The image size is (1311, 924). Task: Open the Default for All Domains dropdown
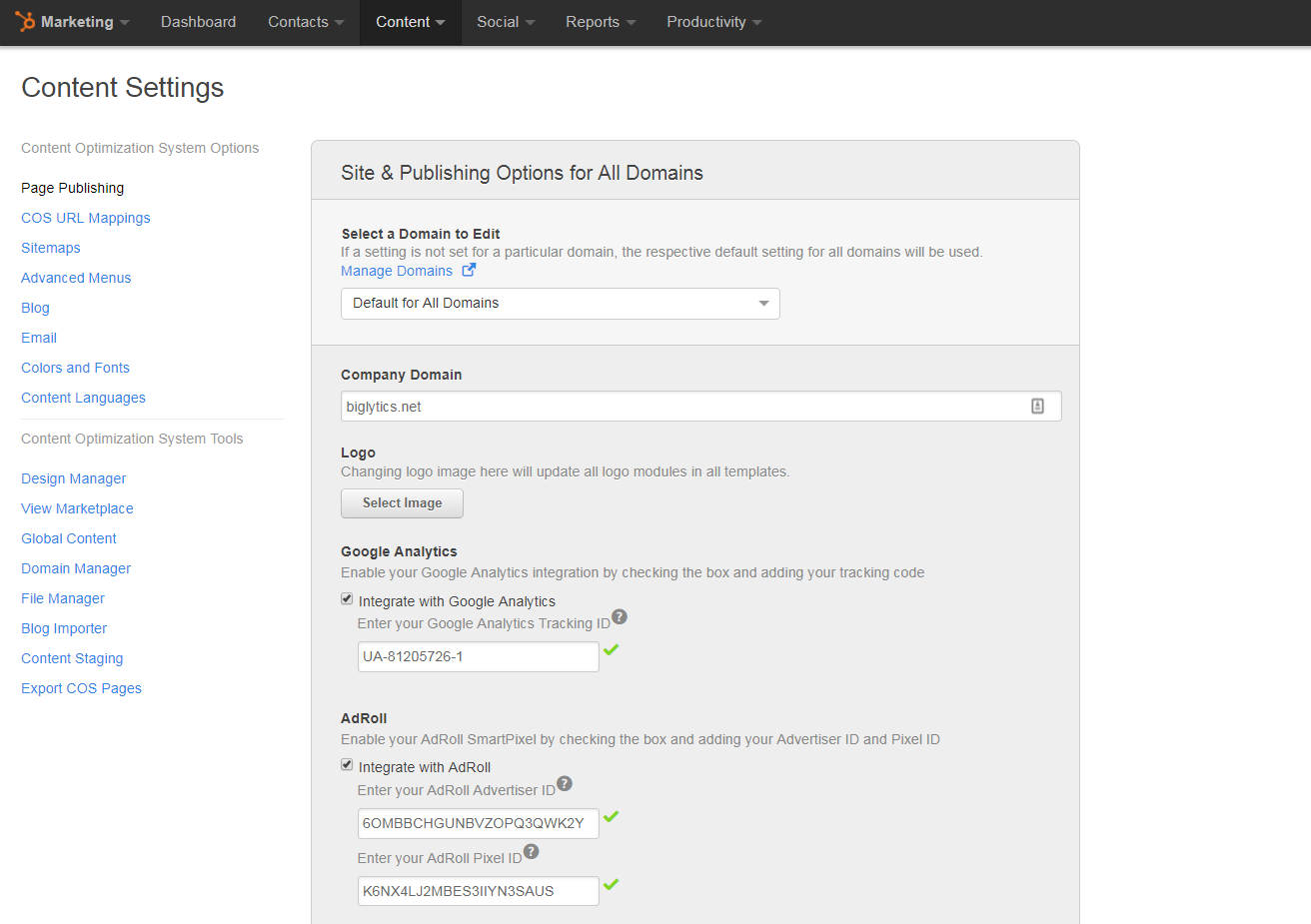tap(560, 304)
